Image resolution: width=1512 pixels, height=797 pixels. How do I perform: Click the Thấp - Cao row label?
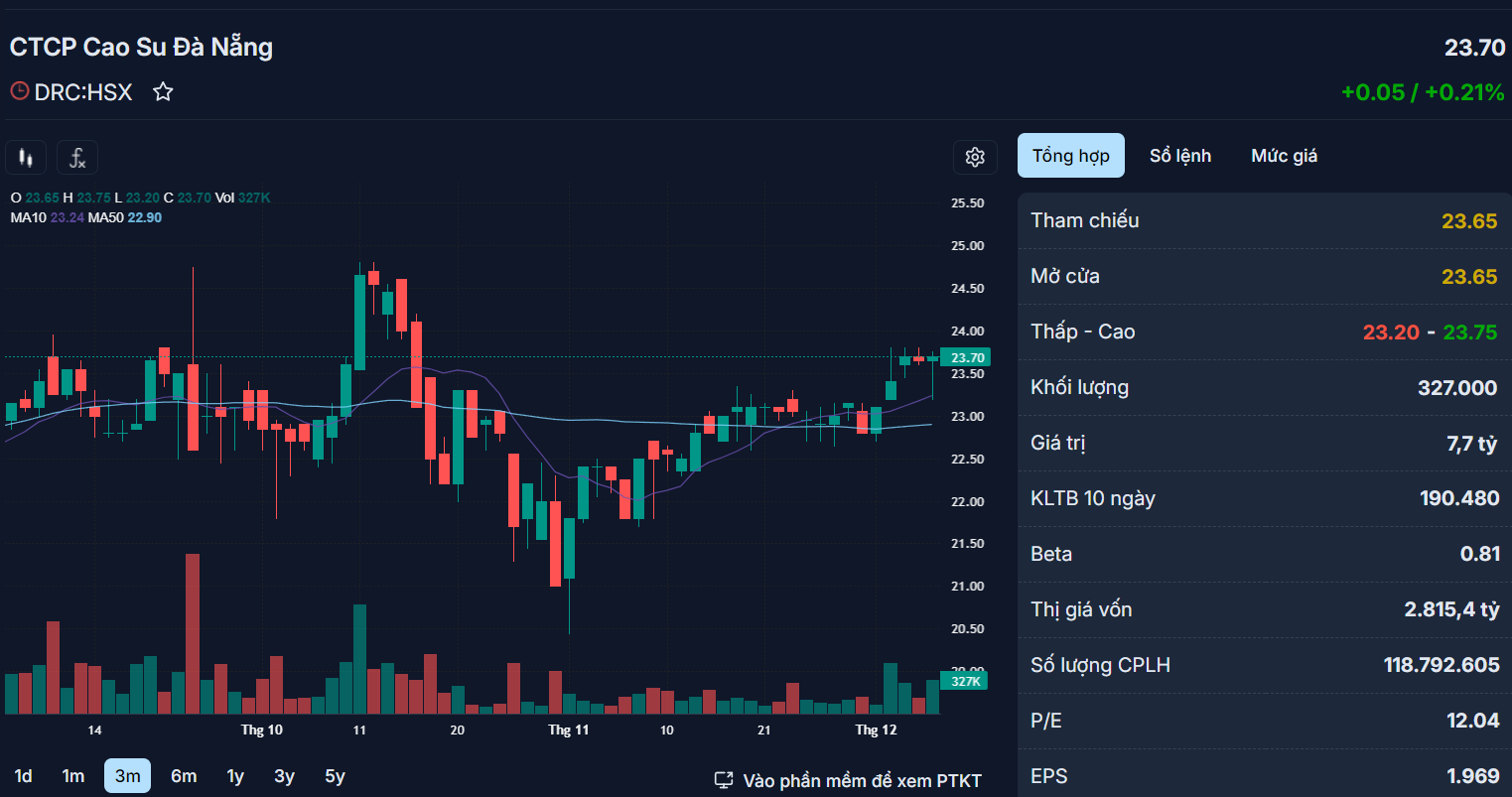click(1083, 332)
